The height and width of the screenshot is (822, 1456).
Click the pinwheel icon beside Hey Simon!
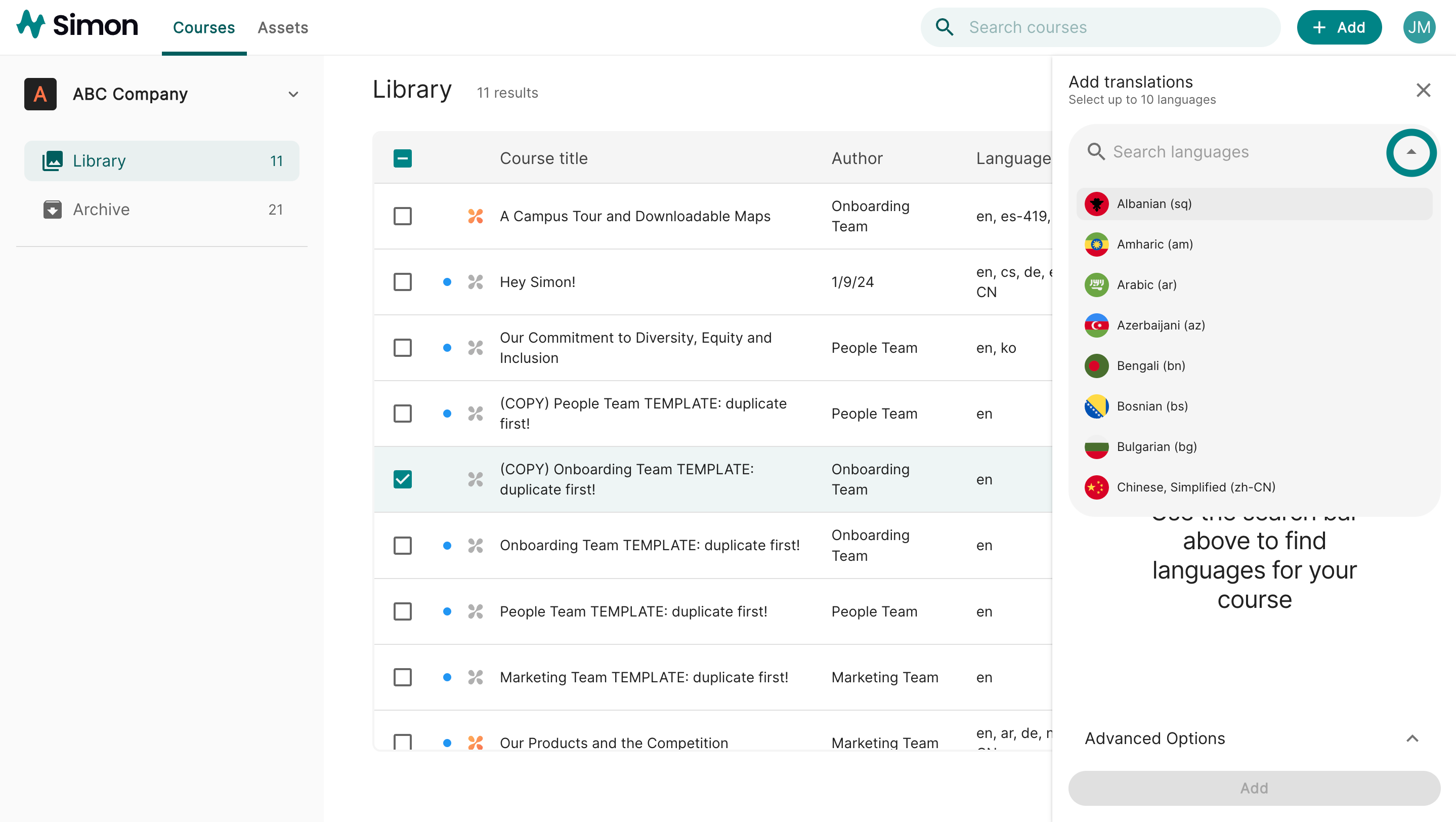click(476, 281)
